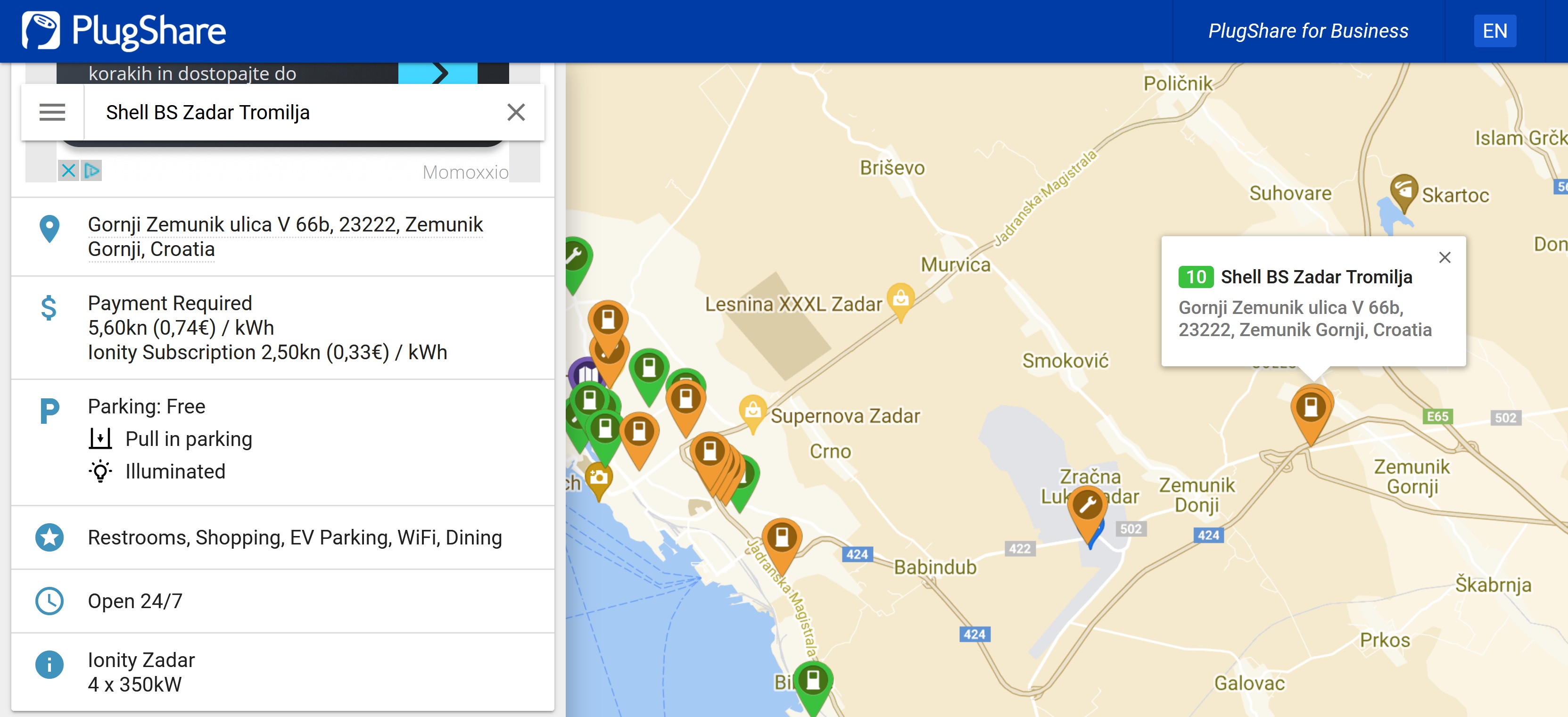Click the blue location pin icon
This screenshot has height=717, width=1568.
50,229
